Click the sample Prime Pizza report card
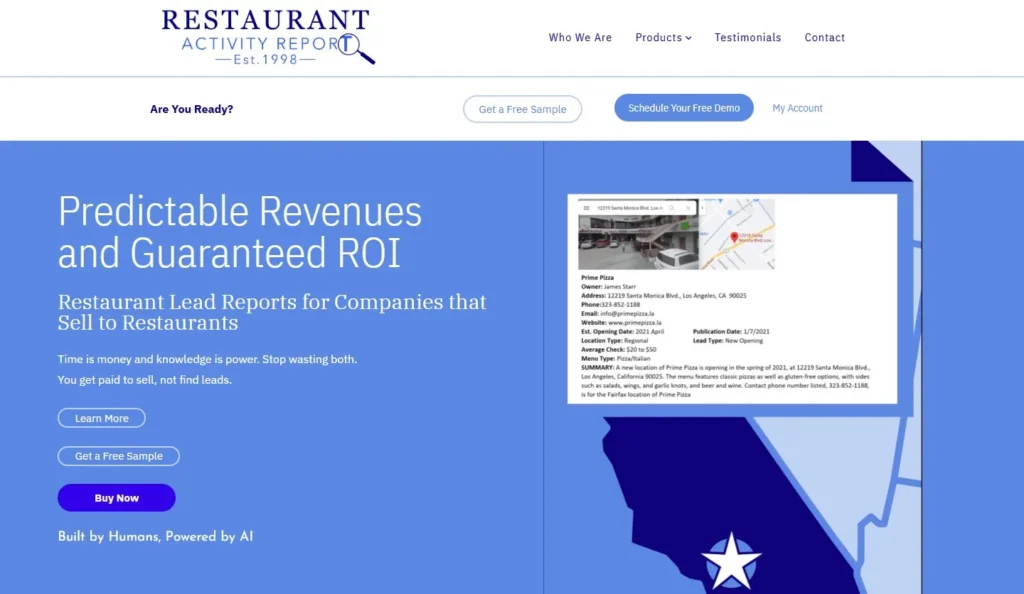This screenshot has width=1024, height=594. [x=732, y=299]
